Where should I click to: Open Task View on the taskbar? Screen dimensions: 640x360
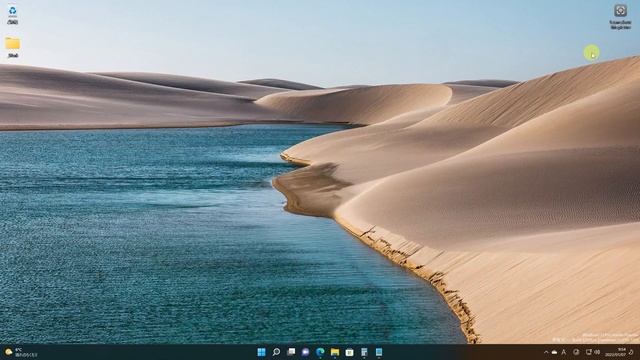point(291,352)
